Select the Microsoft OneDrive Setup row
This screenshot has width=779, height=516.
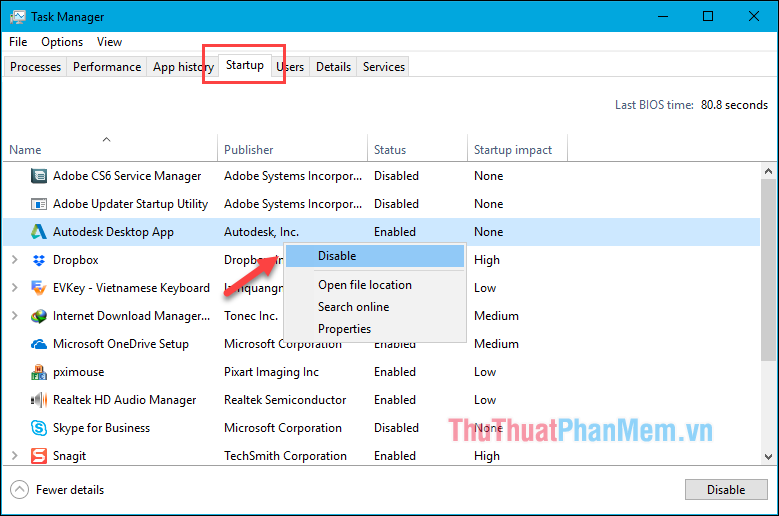[382, 344]
